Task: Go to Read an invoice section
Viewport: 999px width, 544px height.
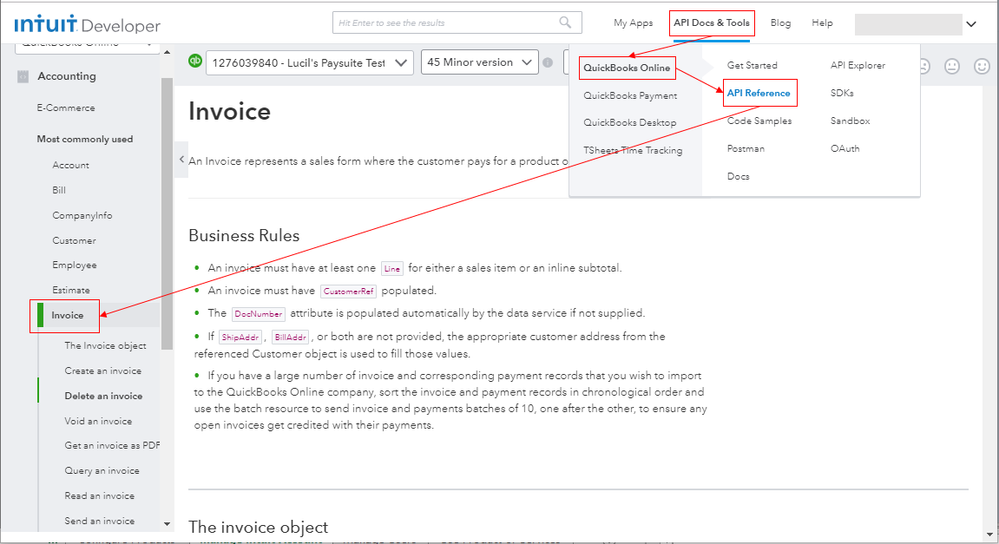Action: click(99, 496)
